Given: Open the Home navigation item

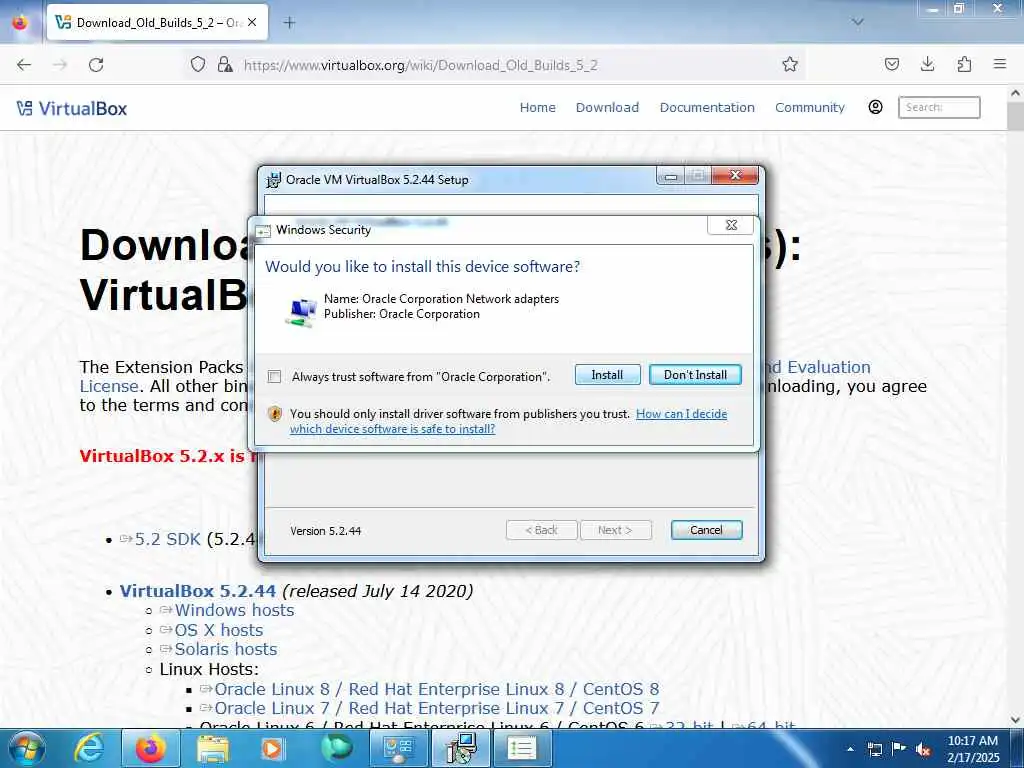Looking at the screenshot, I should click(x=537, y=108).
